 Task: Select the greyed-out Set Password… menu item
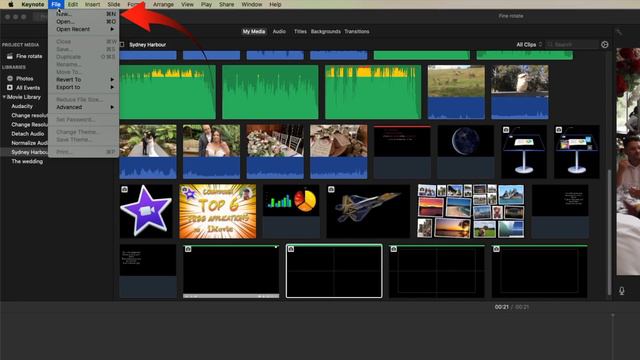coord(83,120)
